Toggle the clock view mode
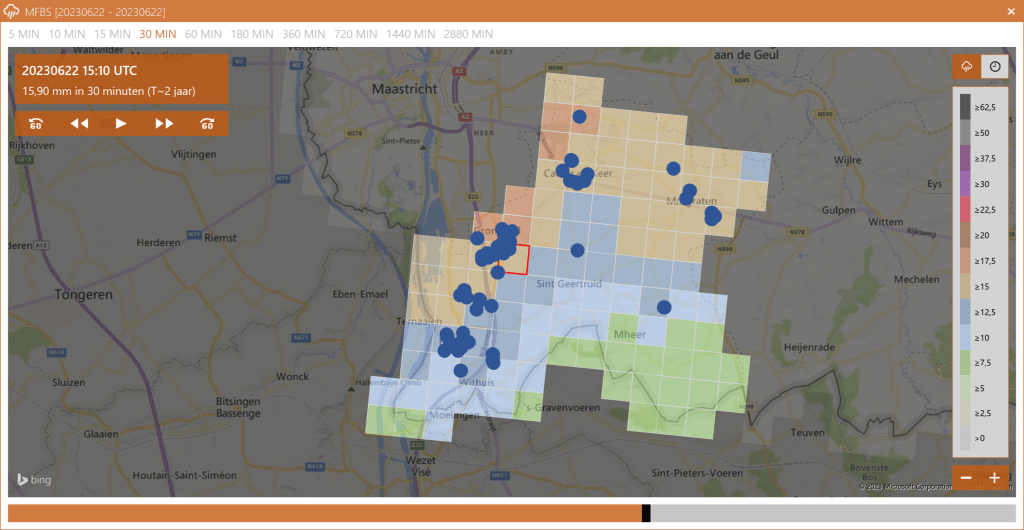The width and height of the screenshot is (1024, 530). point(995,67)
